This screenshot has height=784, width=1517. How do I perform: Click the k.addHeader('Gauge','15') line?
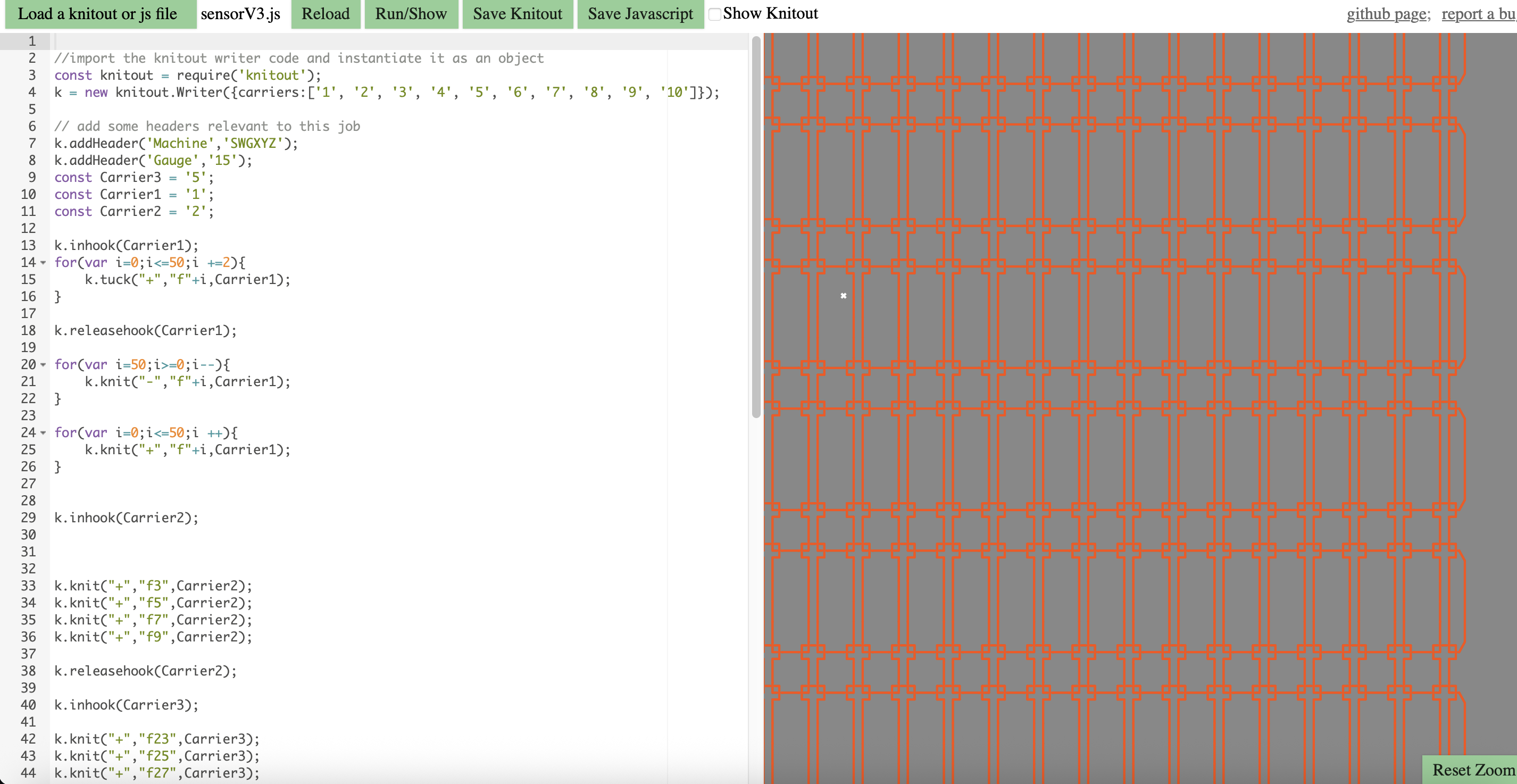153,160
